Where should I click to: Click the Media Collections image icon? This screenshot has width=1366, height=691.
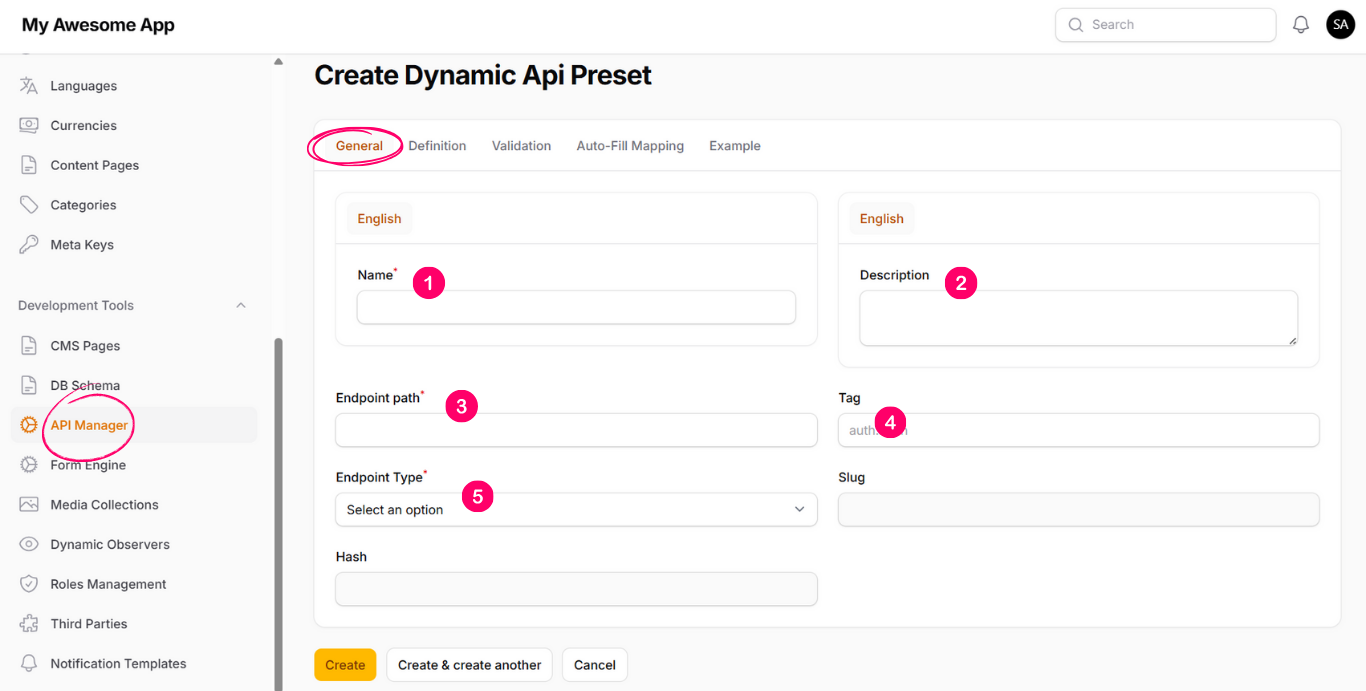tap(29, 505)
